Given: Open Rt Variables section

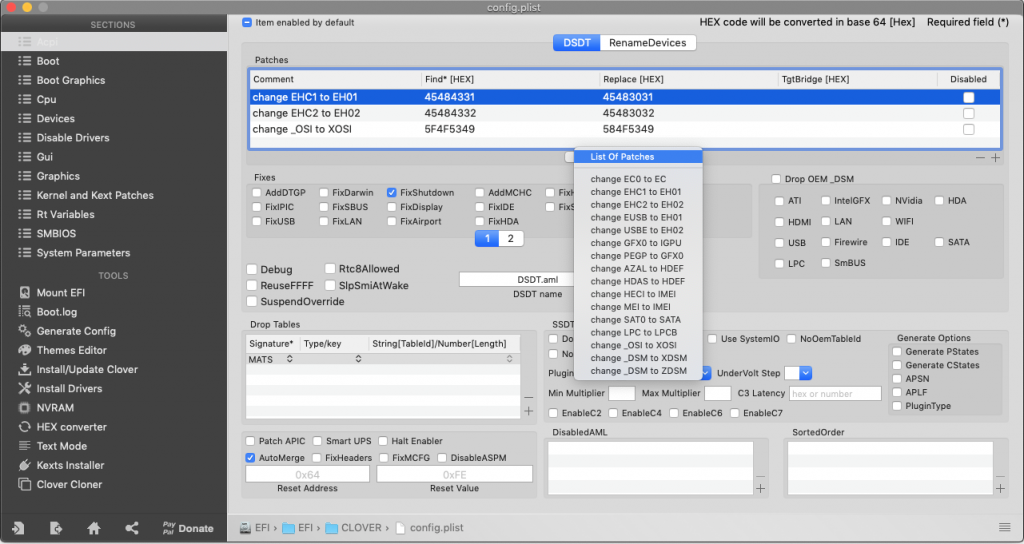Looking at the screenshot, I should [x=65, y=214].
